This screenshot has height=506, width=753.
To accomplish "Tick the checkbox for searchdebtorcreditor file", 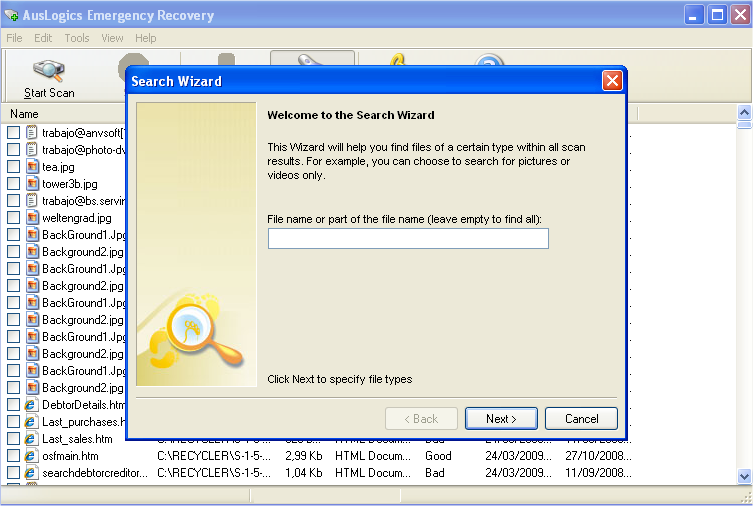I will pos(13,473).
